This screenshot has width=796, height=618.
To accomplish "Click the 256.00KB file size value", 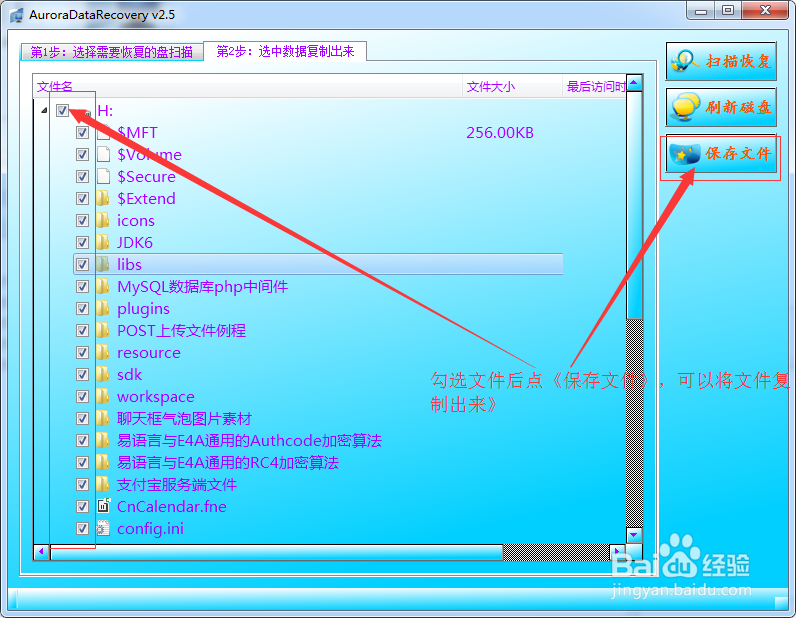I will point(500,133).
